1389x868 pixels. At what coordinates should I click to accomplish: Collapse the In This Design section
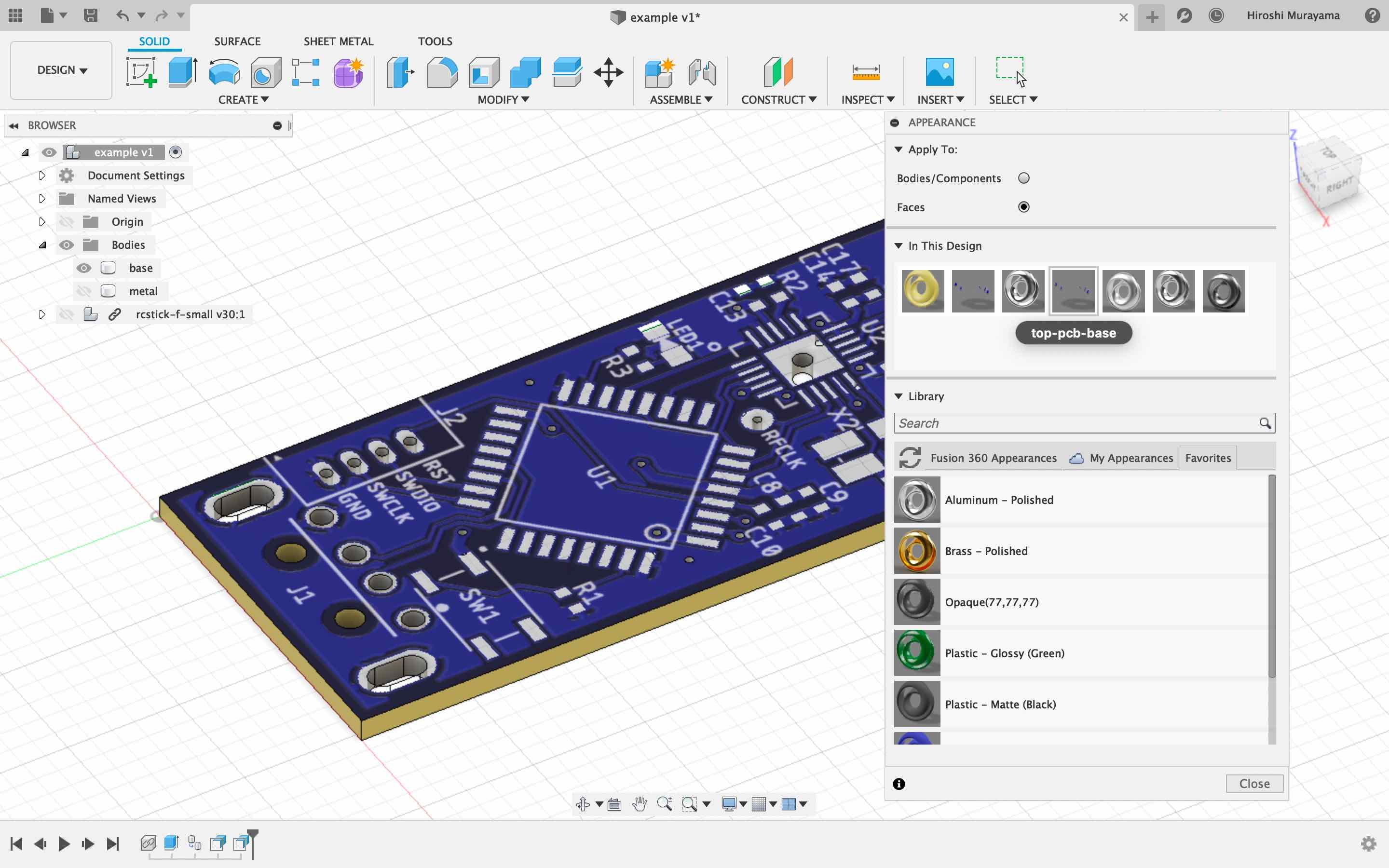click(899, 246)
